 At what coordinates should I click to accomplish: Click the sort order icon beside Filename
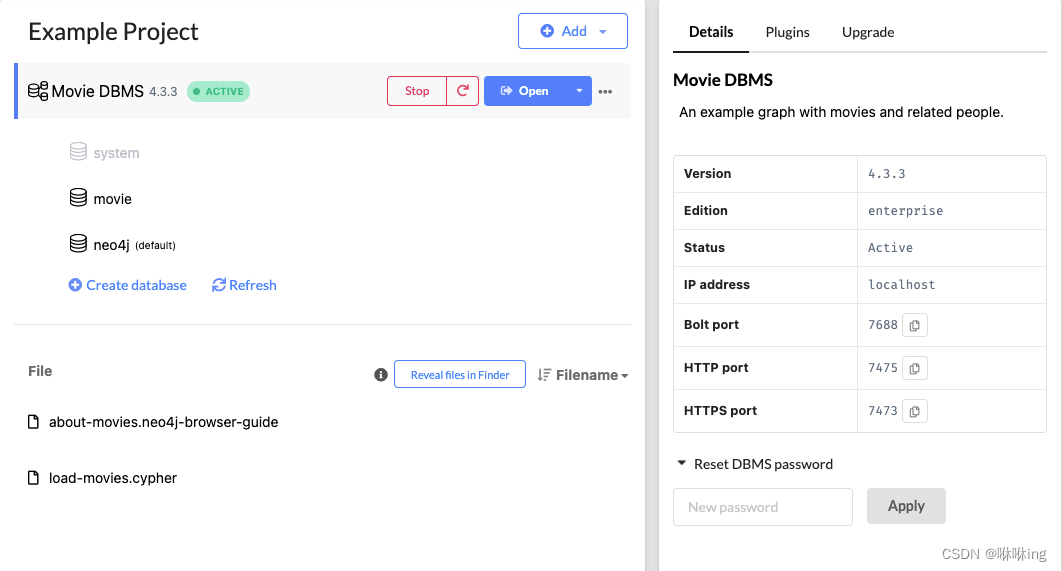(544, 375)
